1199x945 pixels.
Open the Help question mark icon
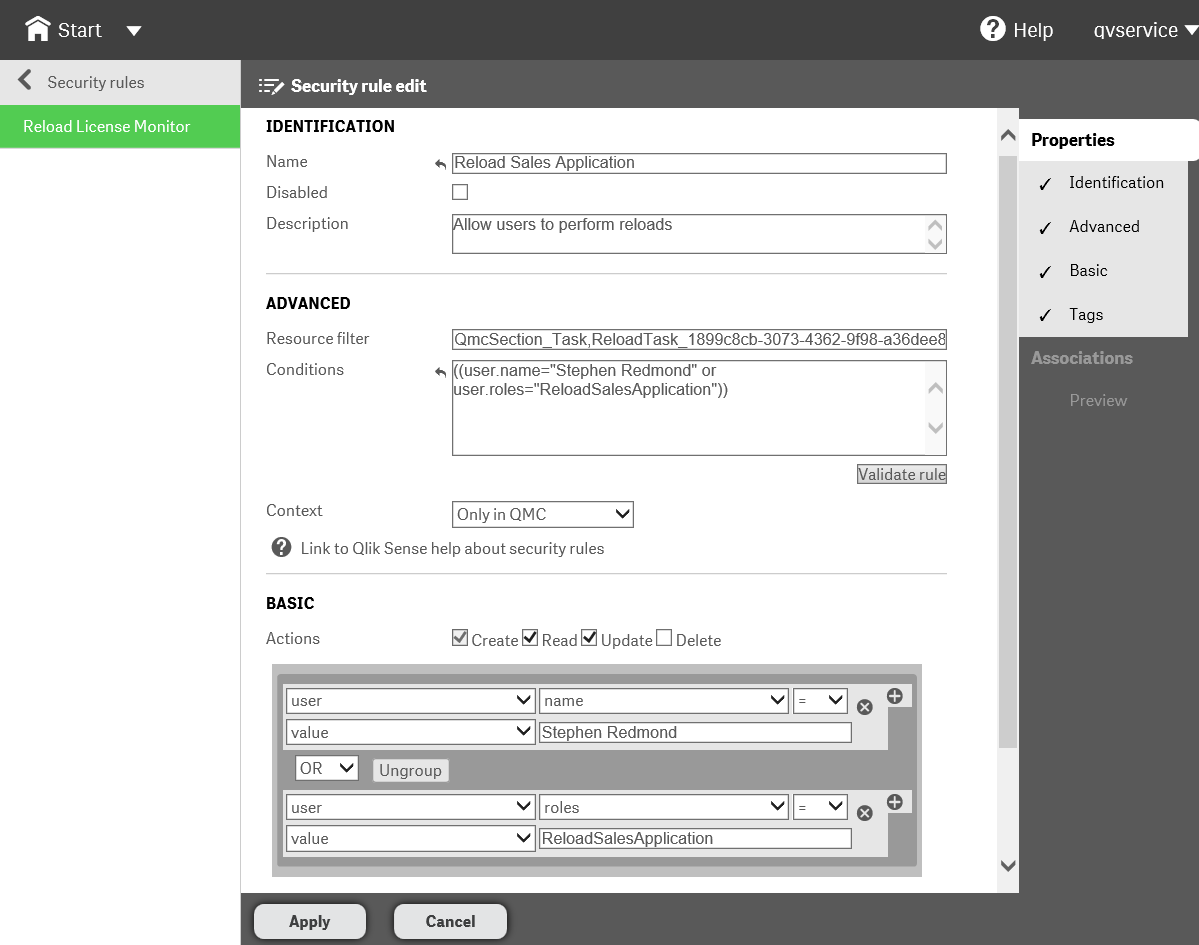[x=991, y=29]
